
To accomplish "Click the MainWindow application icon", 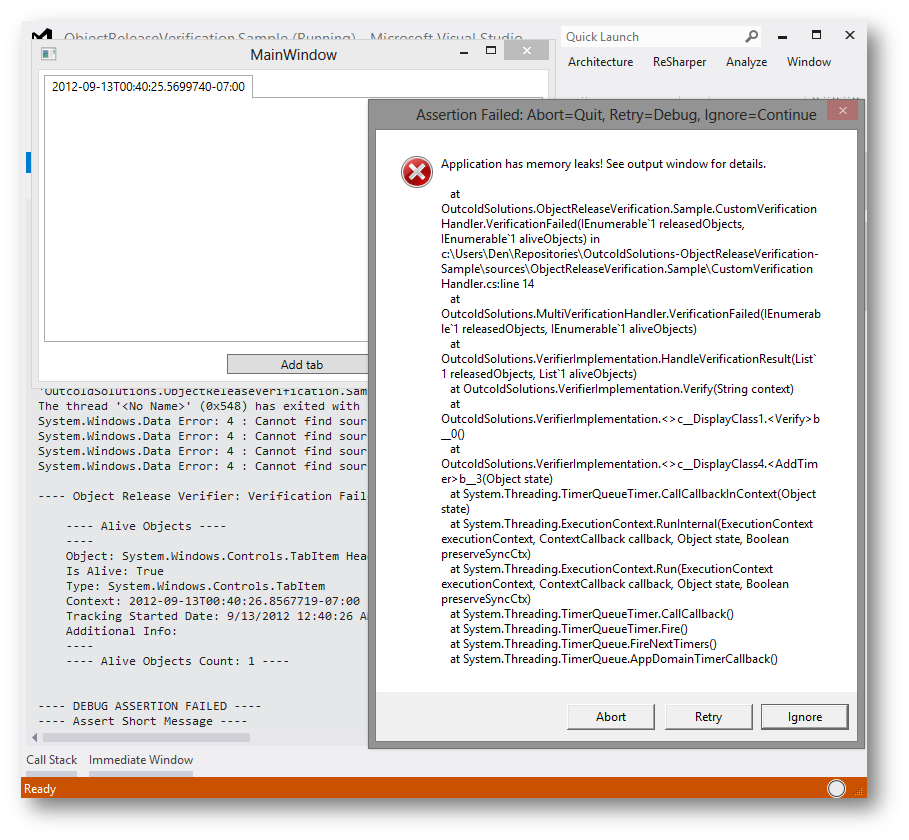I will [49, 54].
